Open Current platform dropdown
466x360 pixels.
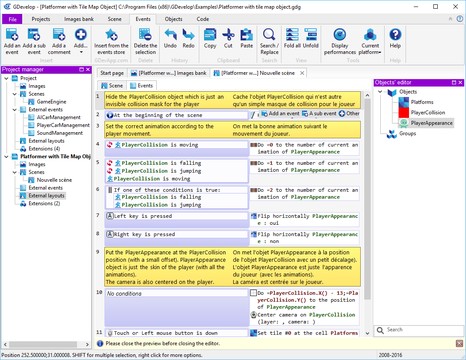point(370,42)
